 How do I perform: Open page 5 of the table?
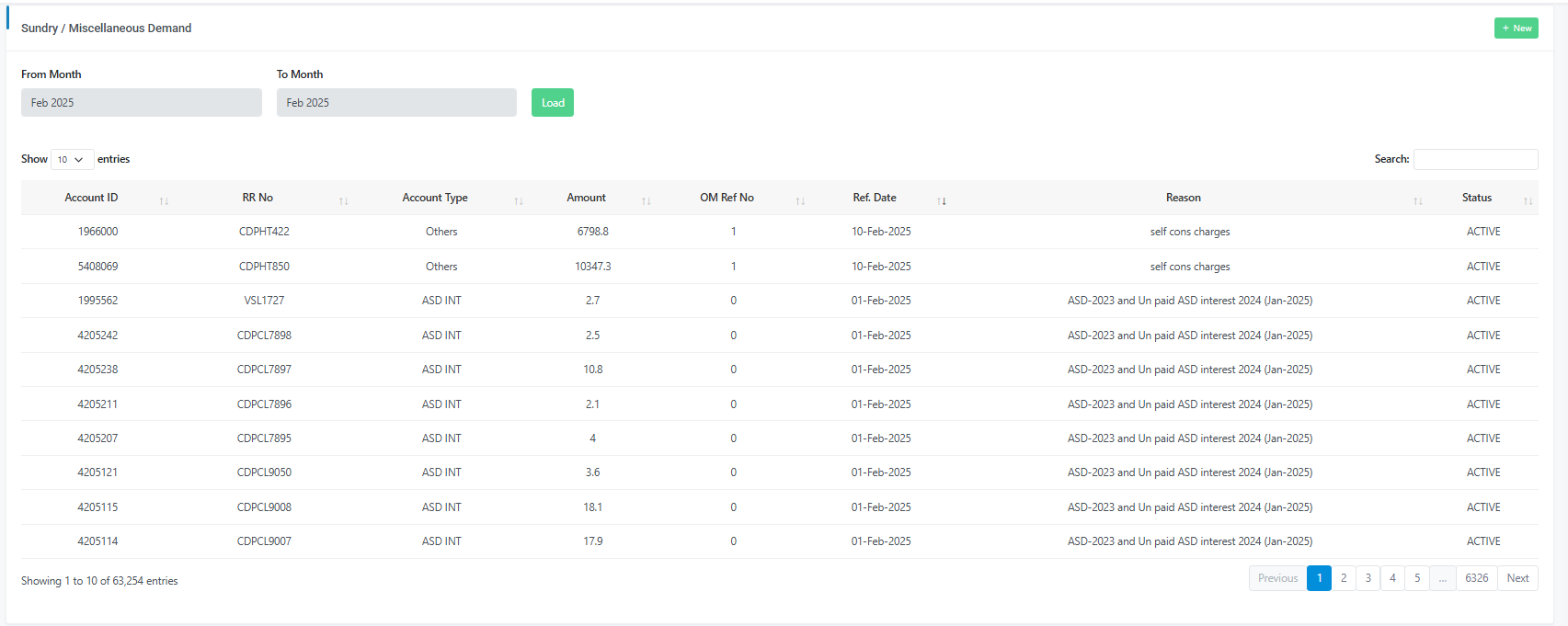pos(1417,578)
